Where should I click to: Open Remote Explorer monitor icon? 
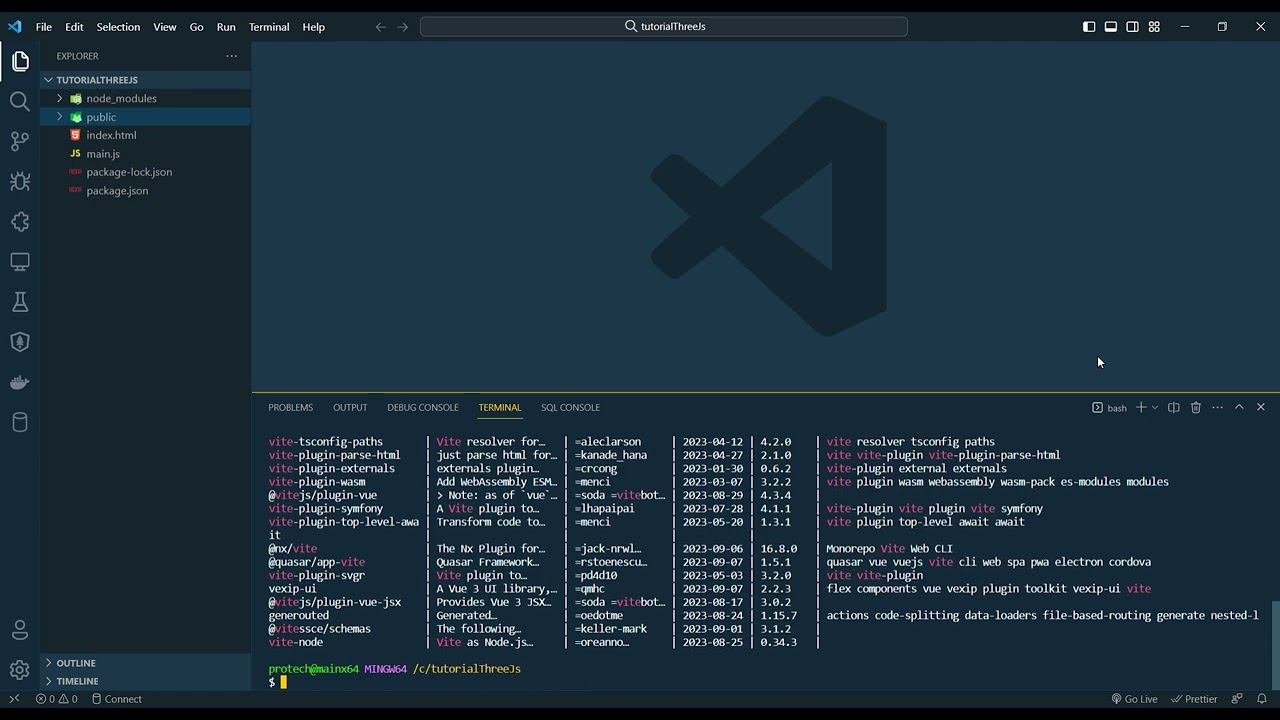pos(20,261)
